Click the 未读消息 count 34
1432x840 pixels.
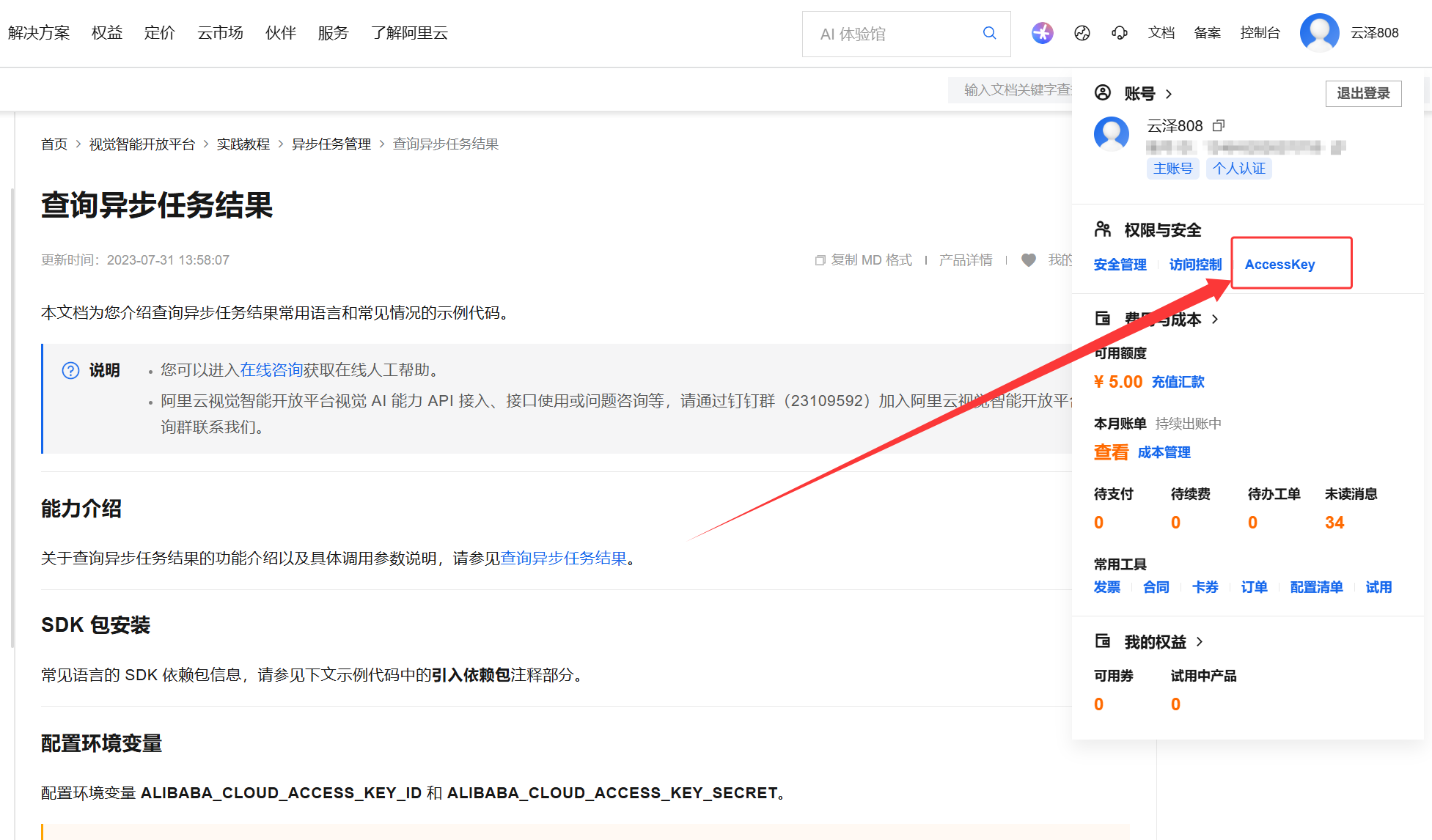coord(1334,523)
